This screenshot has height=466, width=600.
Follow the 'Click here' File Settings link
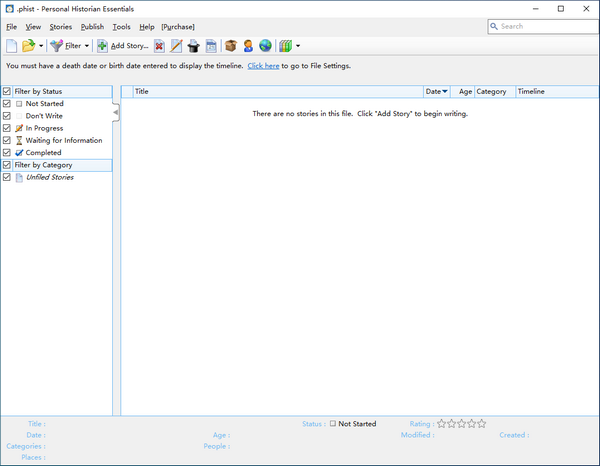click(x=264, y=66)
